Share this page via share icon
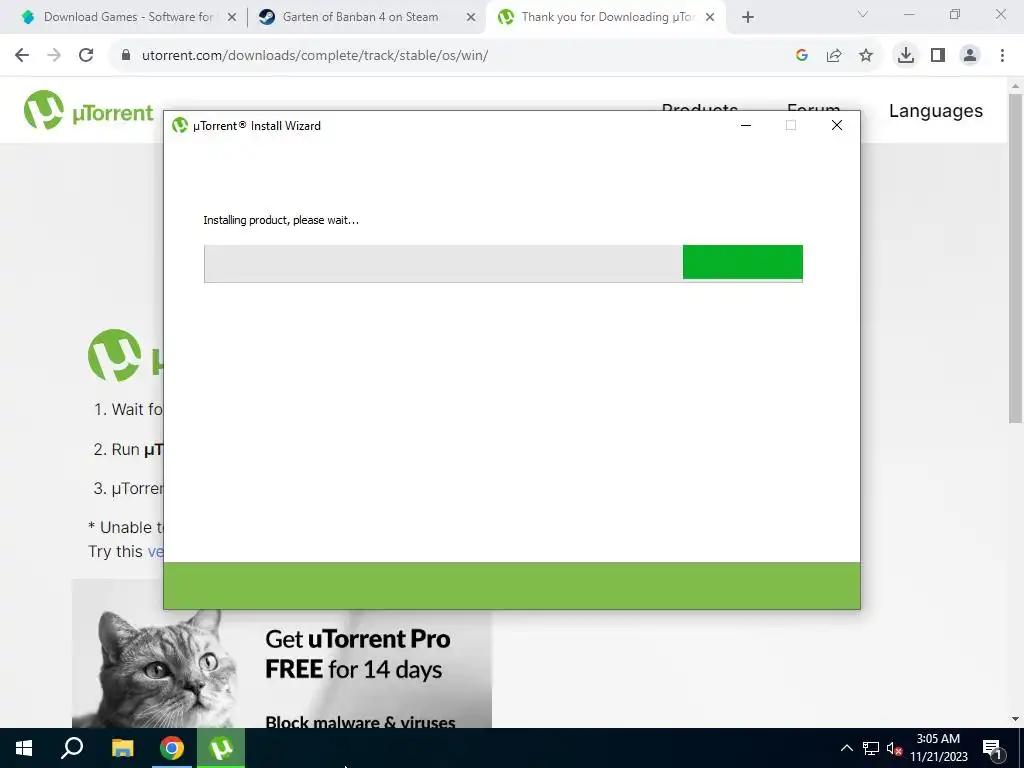The image size is (1024, 768). (x=834, y=56)
